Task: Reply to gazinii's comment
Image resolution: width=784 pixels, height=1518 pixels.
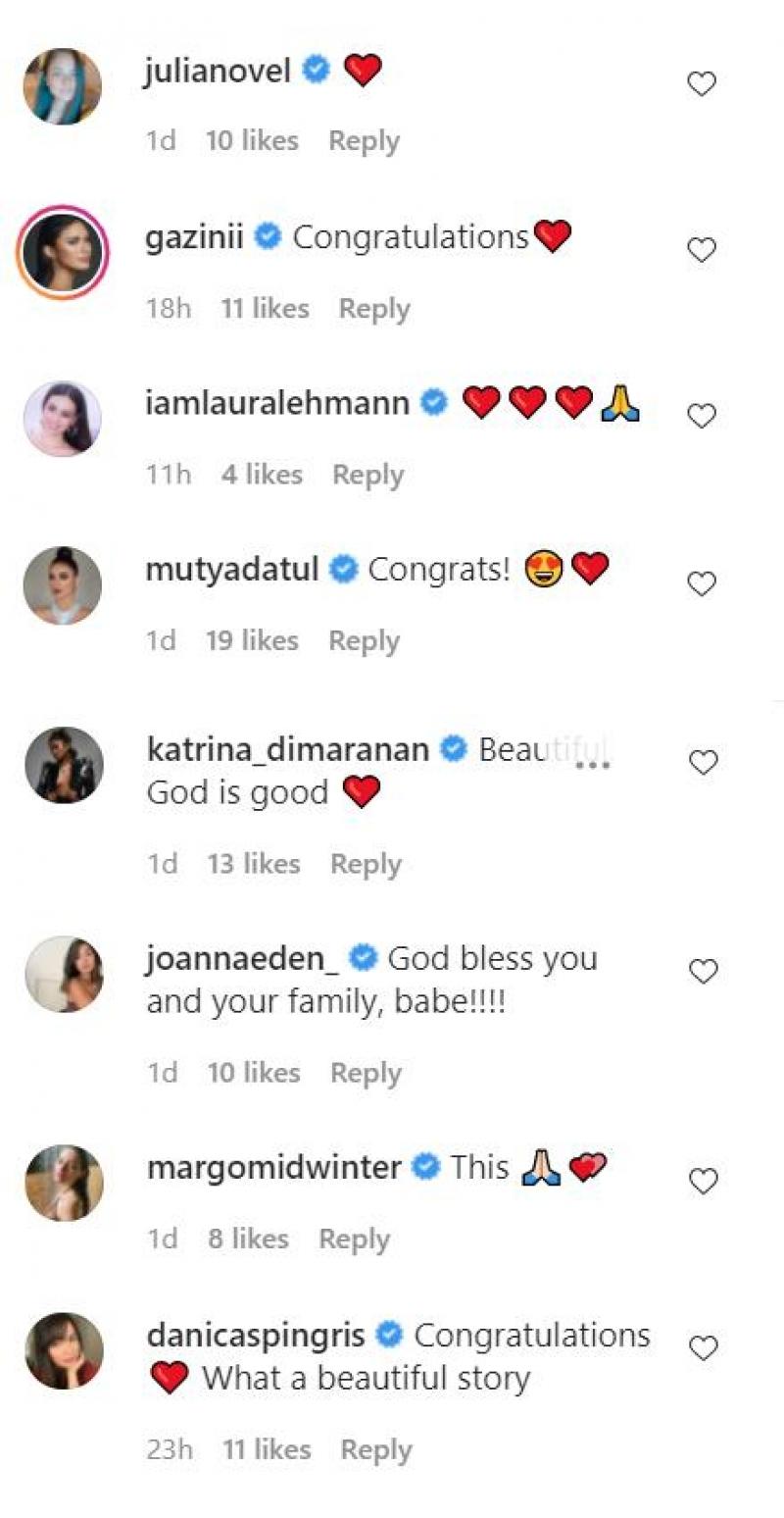Action: tap(374, 309)
